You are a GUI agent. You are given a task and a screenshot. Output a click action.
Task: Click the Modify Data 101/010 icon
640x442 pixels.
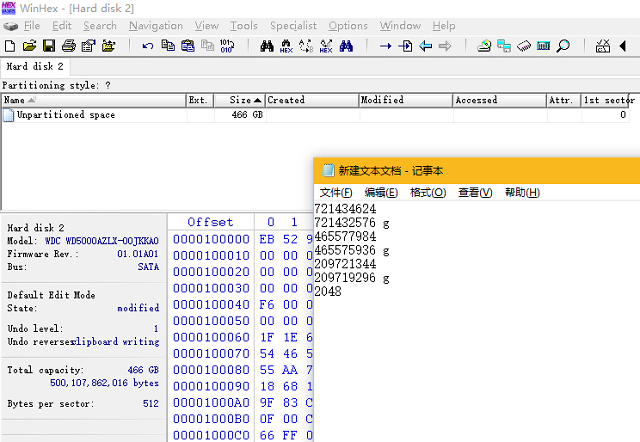(227, 46)
